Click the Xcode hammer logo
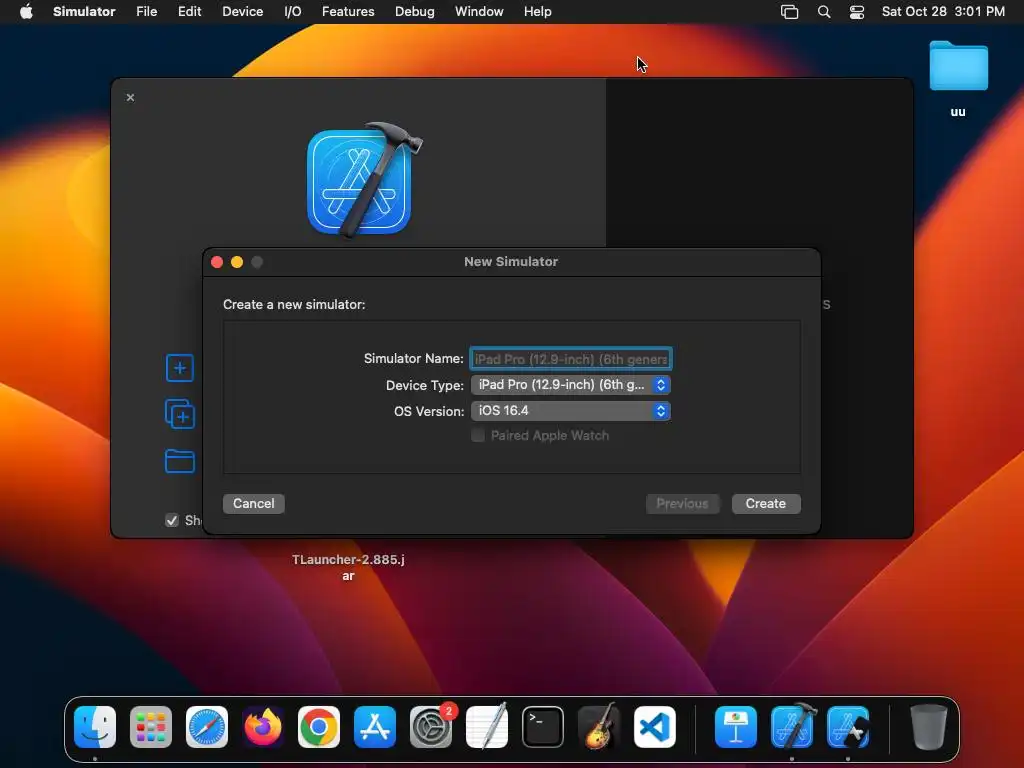Image resolution: width=1024 pixels, height=768 pixels. 364,180
